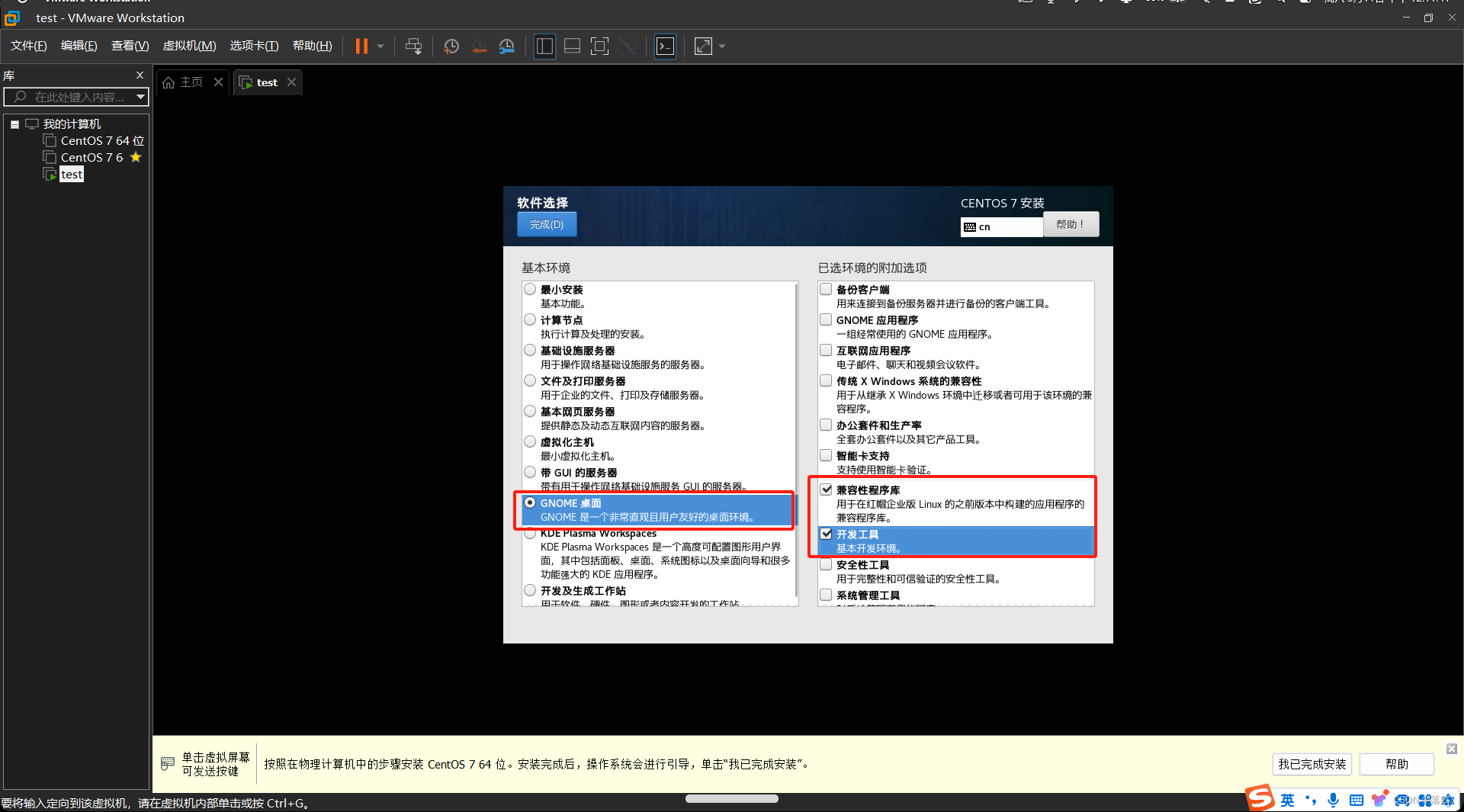Check the 办公套件和生产率 checkbox

point(826,425)
